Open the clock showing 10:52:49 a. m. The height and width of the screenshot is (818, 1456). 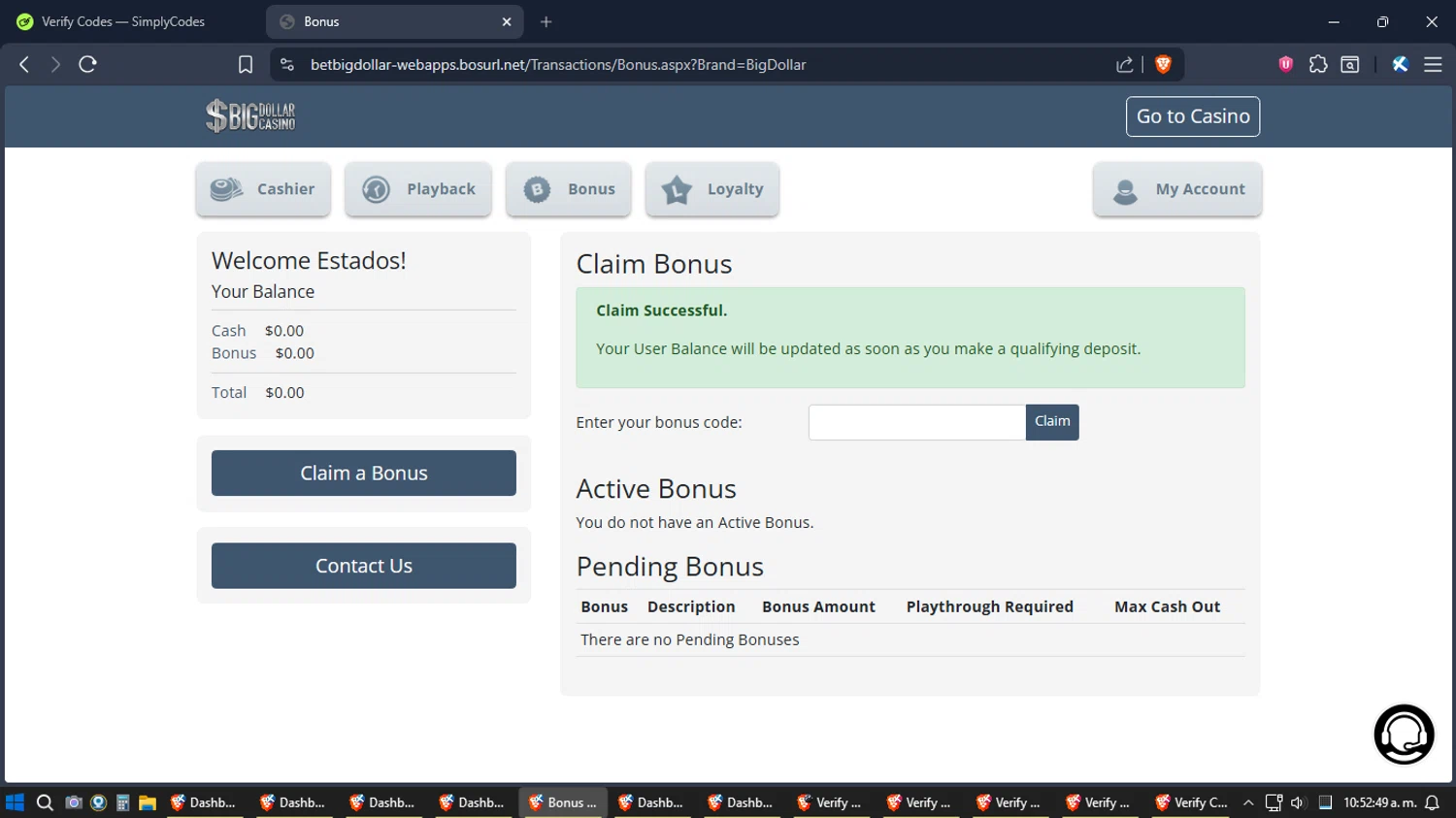tap(1379, 802)
